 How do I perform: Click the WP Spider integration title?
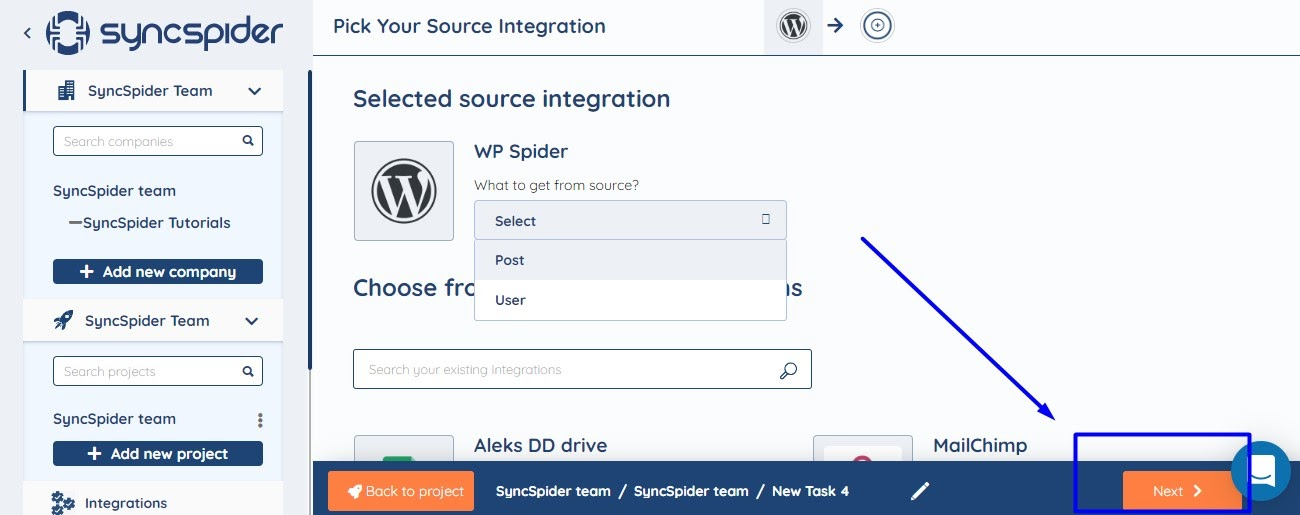(x=521, y=152)
